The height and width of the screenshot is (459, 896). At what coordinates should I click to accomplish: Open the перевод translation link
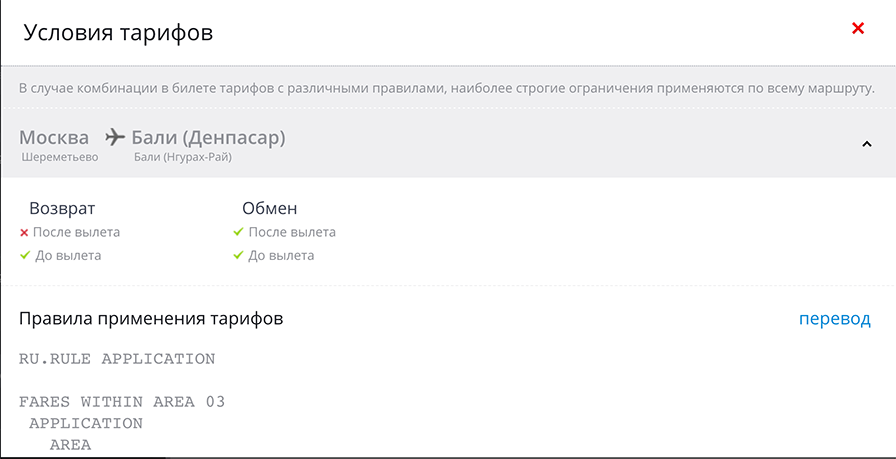pyautogui.click(x=834, y=319)
